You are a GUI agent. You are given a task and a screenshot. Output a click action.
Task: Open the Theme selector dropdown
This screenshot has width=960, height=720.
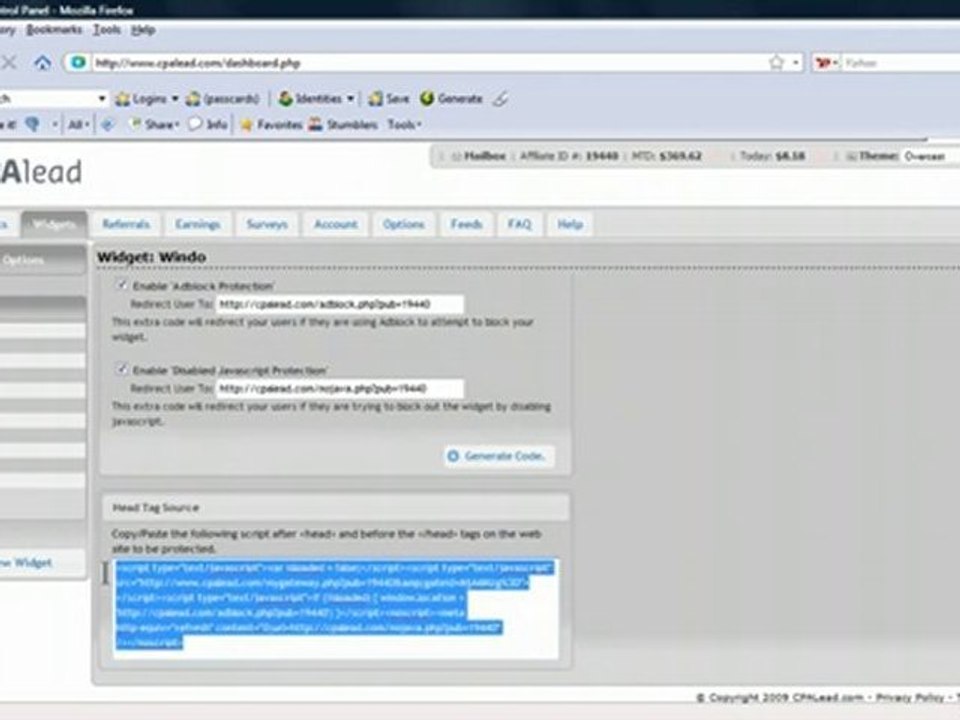(x=929, y=156)
